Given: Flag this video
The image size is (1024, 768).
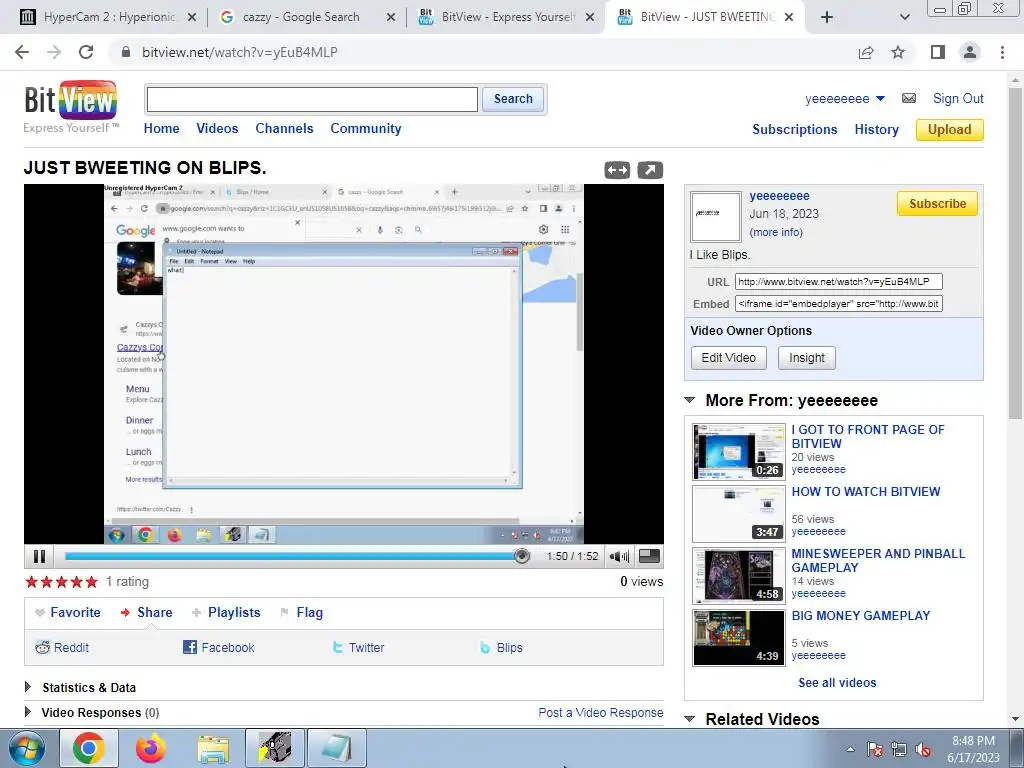Looking at the screenshot, I should coord(302,613).
